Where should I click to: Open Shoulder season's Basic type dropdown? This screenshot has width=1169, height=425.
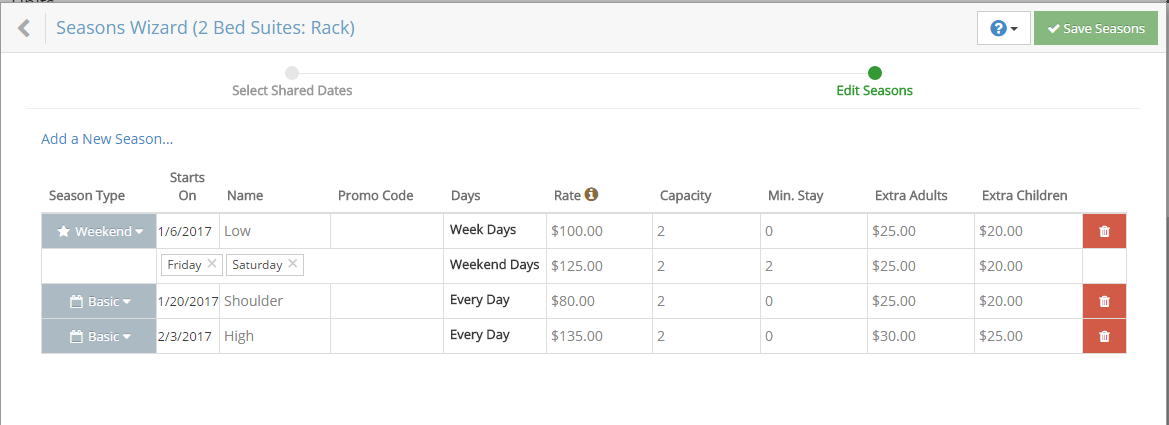[x=99, y=301]
